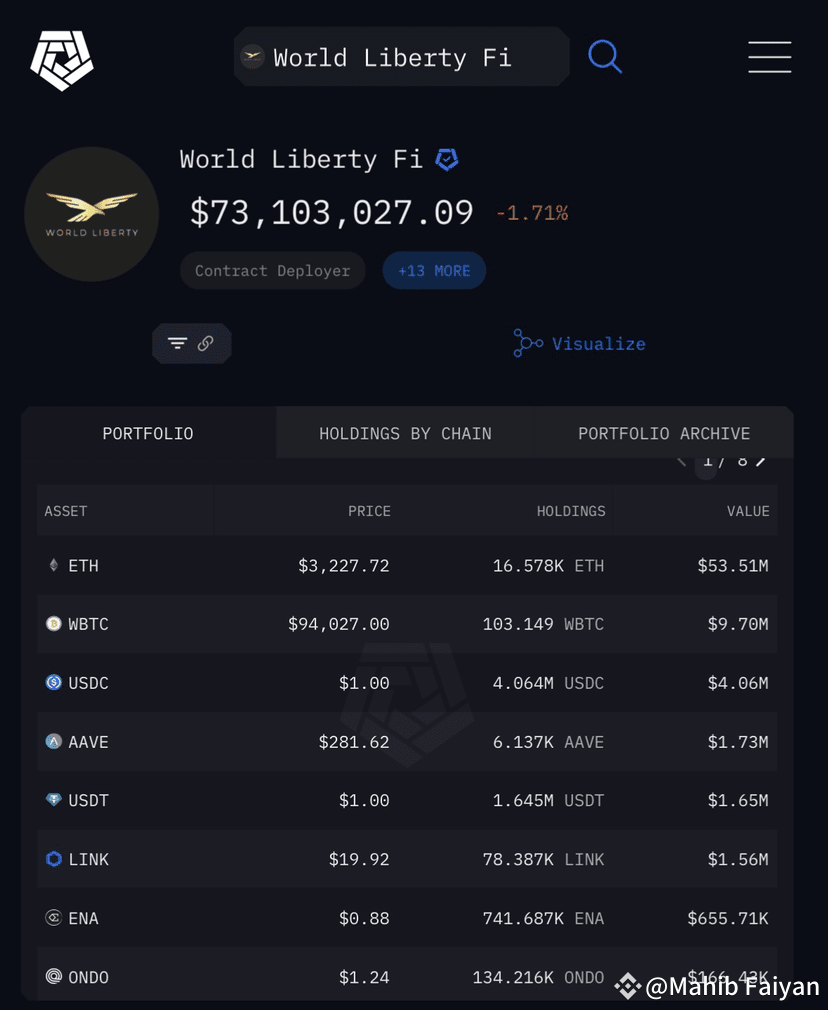Open the Visualize graph view

[x=580, y=343]
